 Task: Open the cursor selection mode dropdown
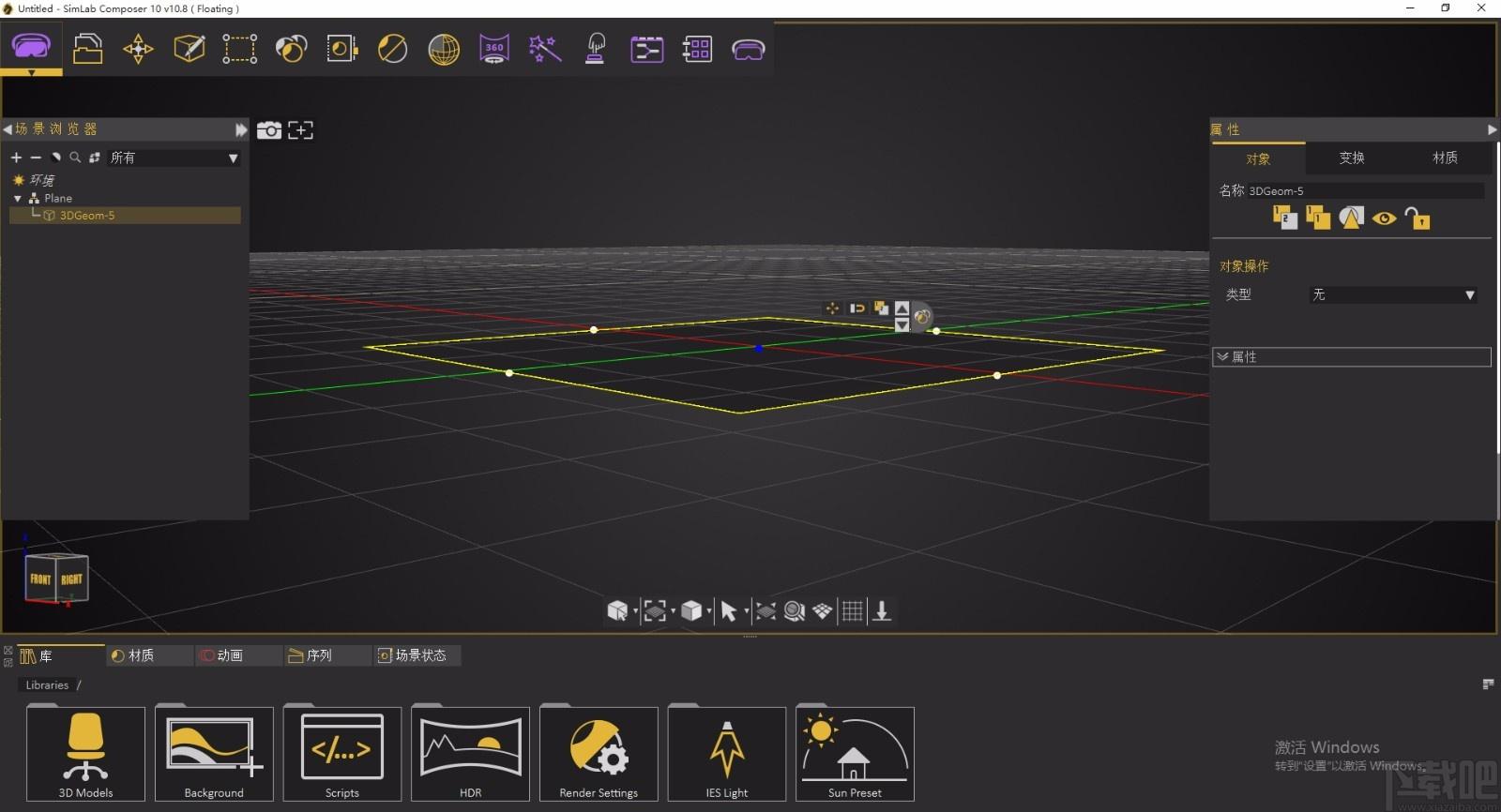(747, 611)
